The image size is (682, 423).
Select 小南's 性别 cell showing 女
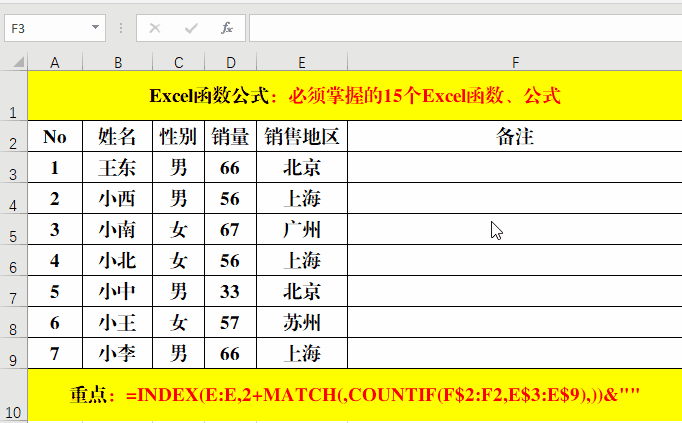click(x=178, y=229)
